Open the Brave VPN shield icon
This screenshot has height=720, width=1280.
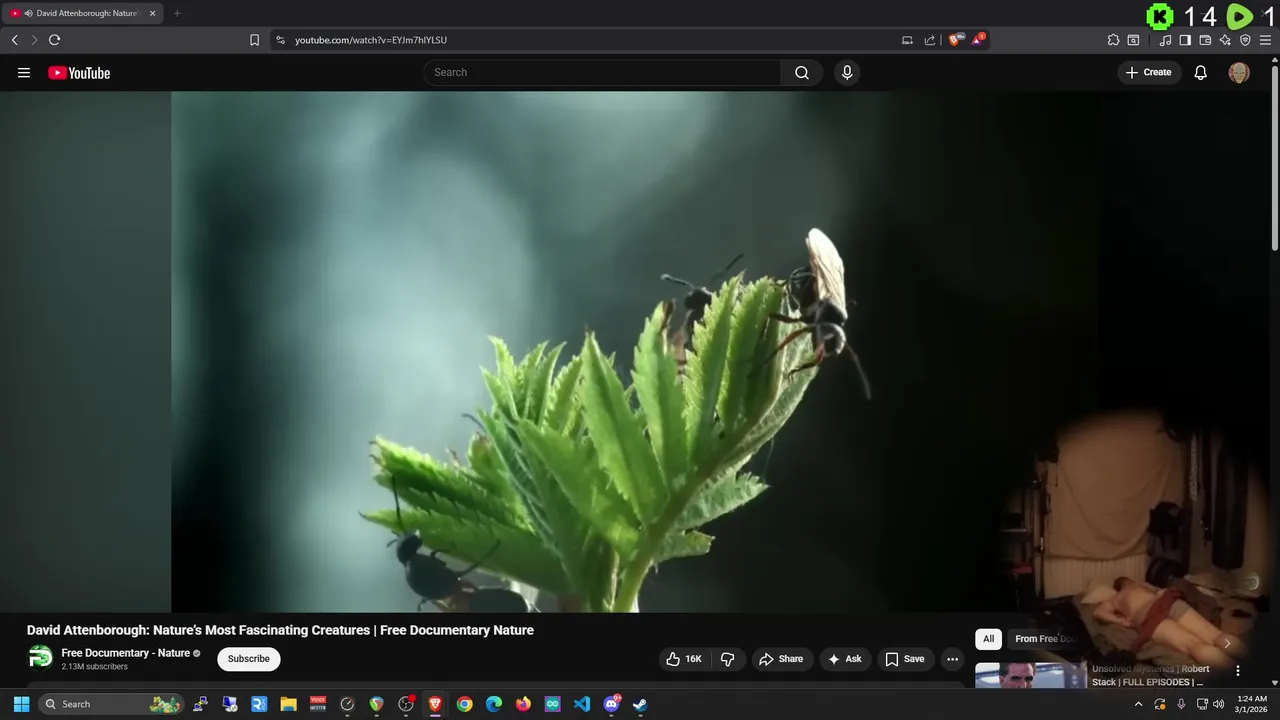tap(1245, 40)
